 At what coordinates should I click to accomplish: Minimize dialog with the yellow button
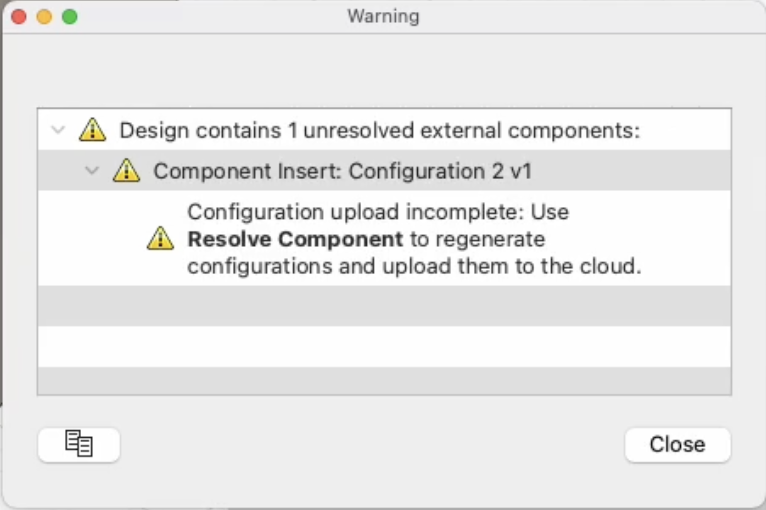(x=44, y=17)
